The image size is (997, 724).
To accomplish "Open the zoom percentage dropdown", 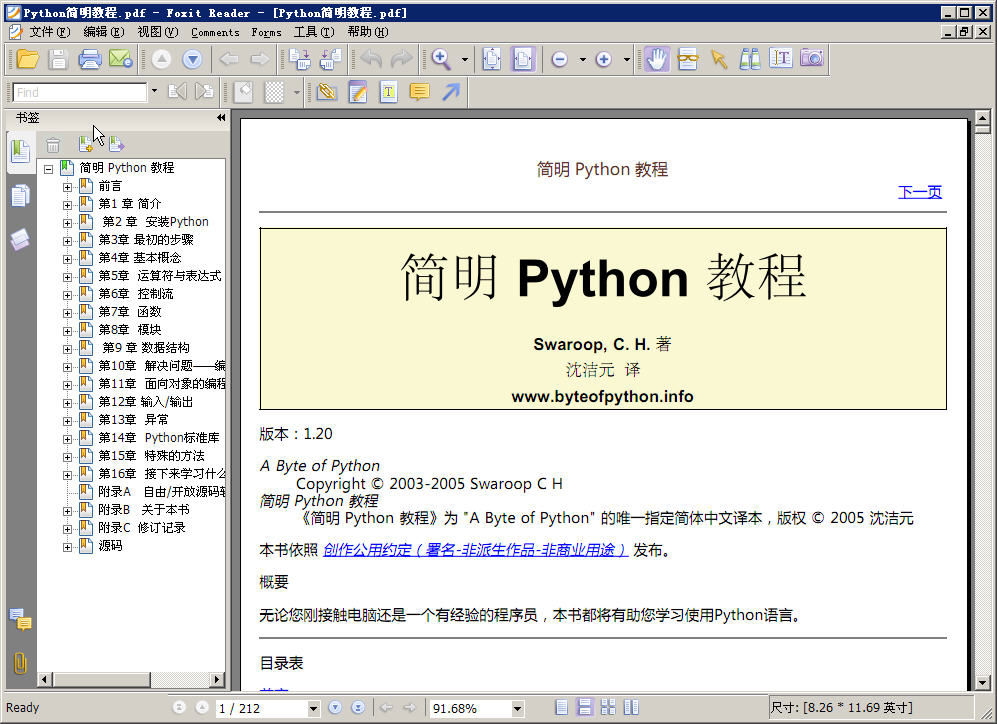I will click(517, 708).
